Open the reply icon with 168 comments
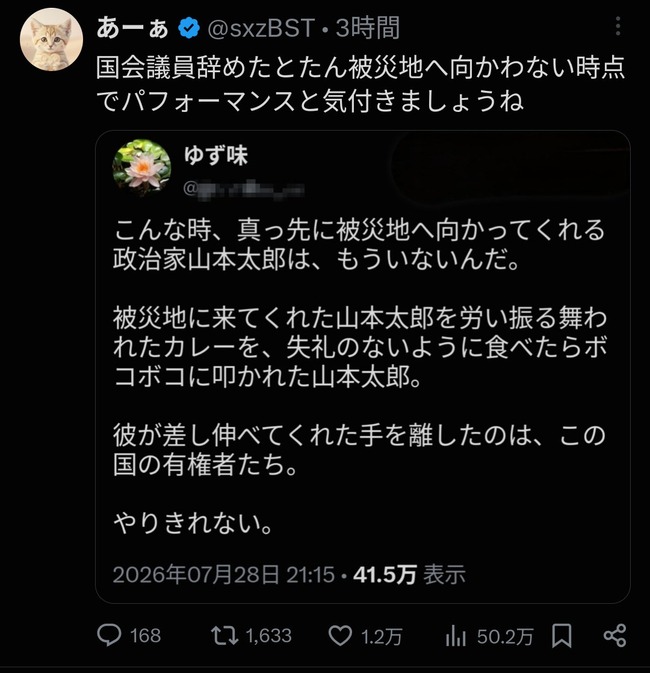The width and height of the screenshot is (650, 673). pyautogui.click(x=109, y=635)
